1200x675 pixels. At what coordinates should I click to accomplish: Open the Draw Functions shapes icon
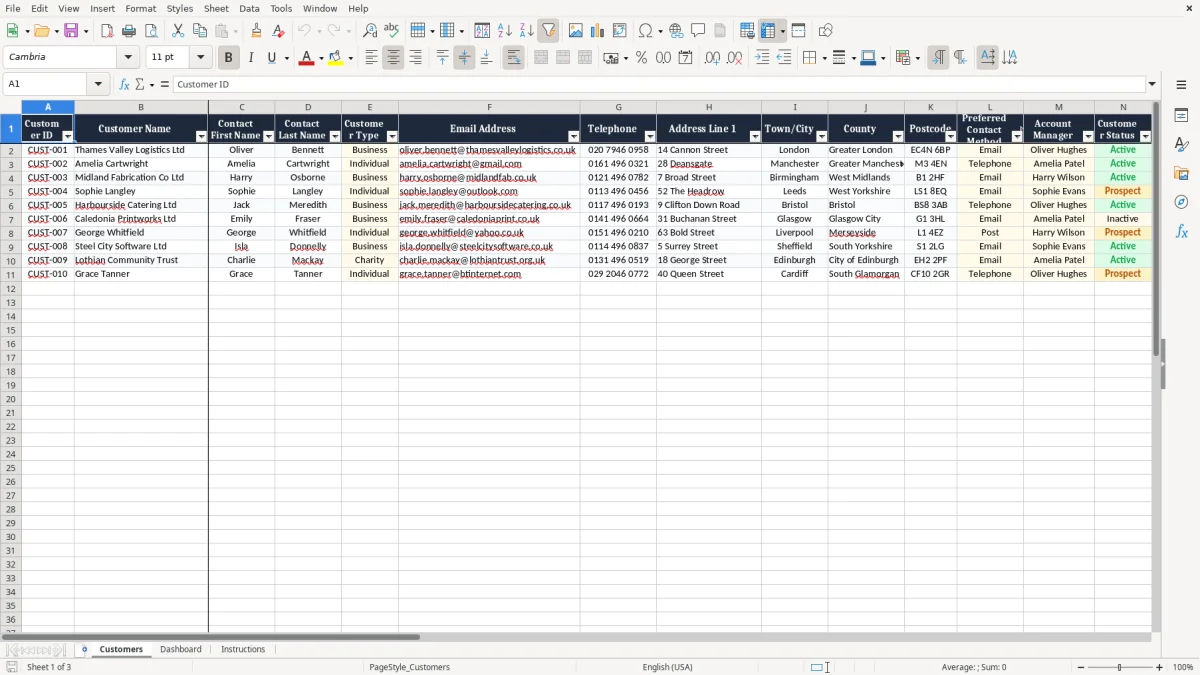click(825, 31)
